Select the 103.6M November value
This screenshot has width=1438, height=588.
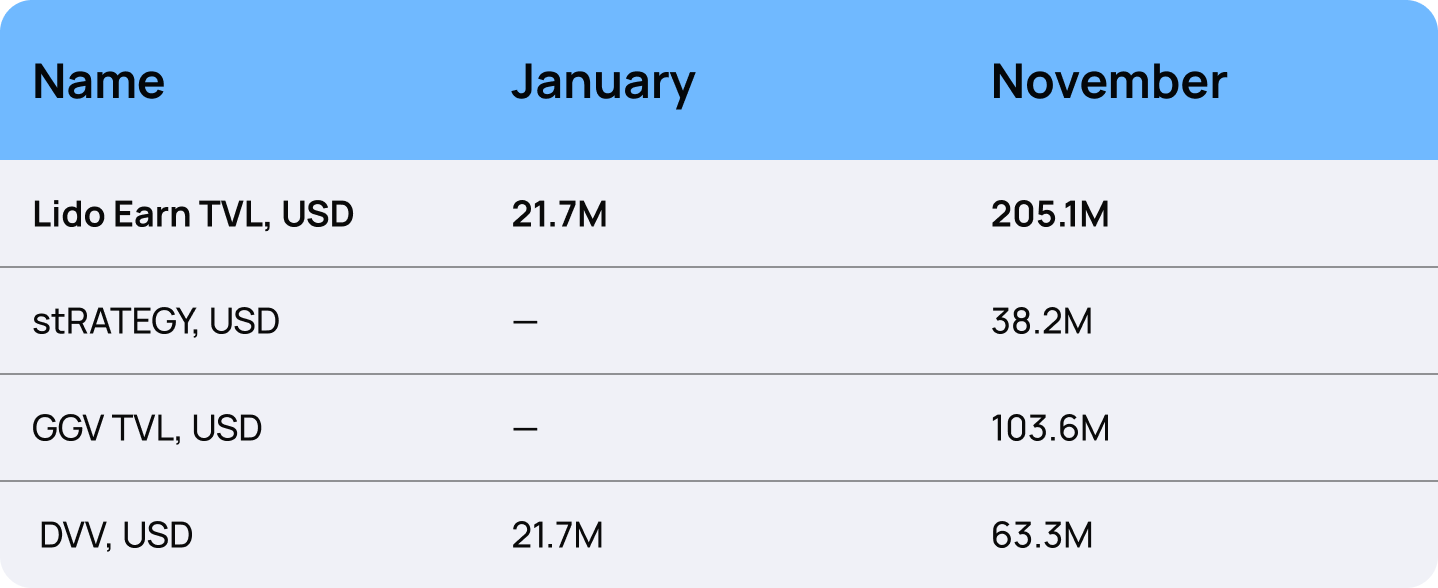point(1050,429)
